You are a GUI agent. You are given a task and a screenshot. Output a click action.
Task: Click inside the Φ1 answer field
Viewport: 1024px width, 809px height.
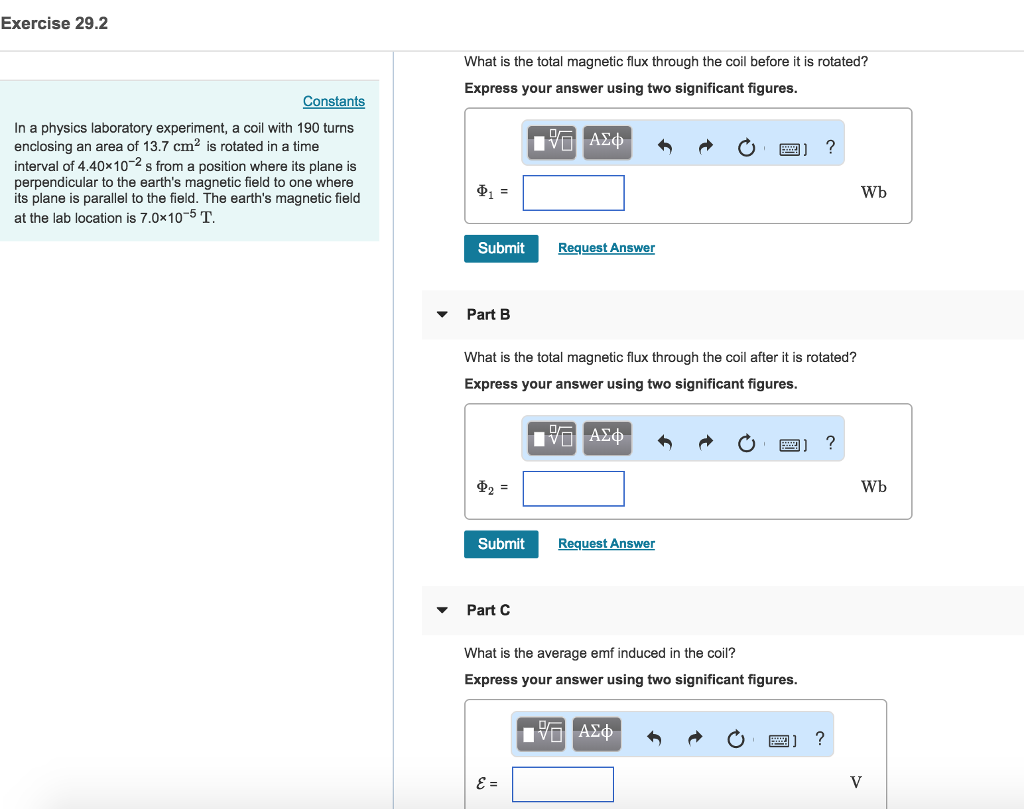tap(573, 192)
